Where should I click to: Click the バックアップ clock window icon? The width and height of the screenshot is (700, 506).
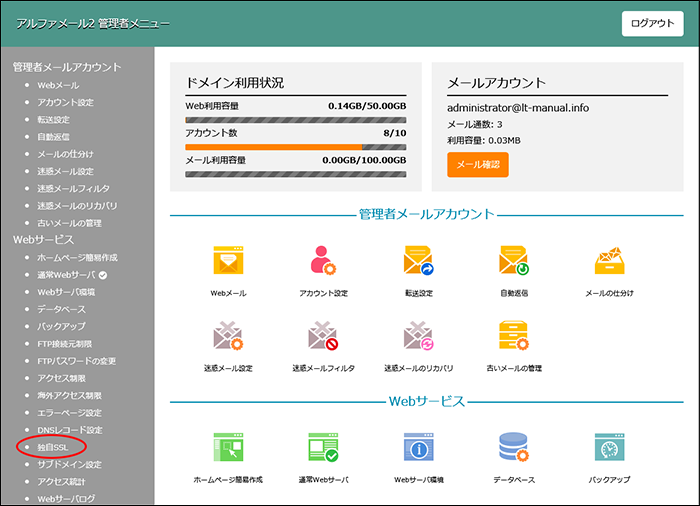click(609, 447)
